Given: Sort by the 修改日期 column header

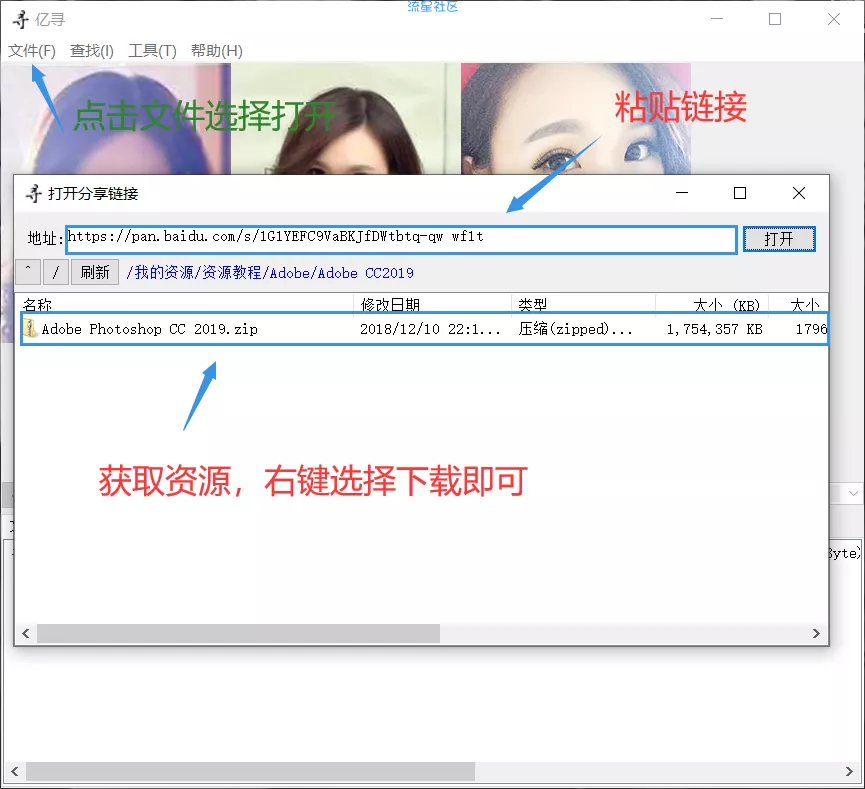Looking at the screenshot, I should coord(432,305).
